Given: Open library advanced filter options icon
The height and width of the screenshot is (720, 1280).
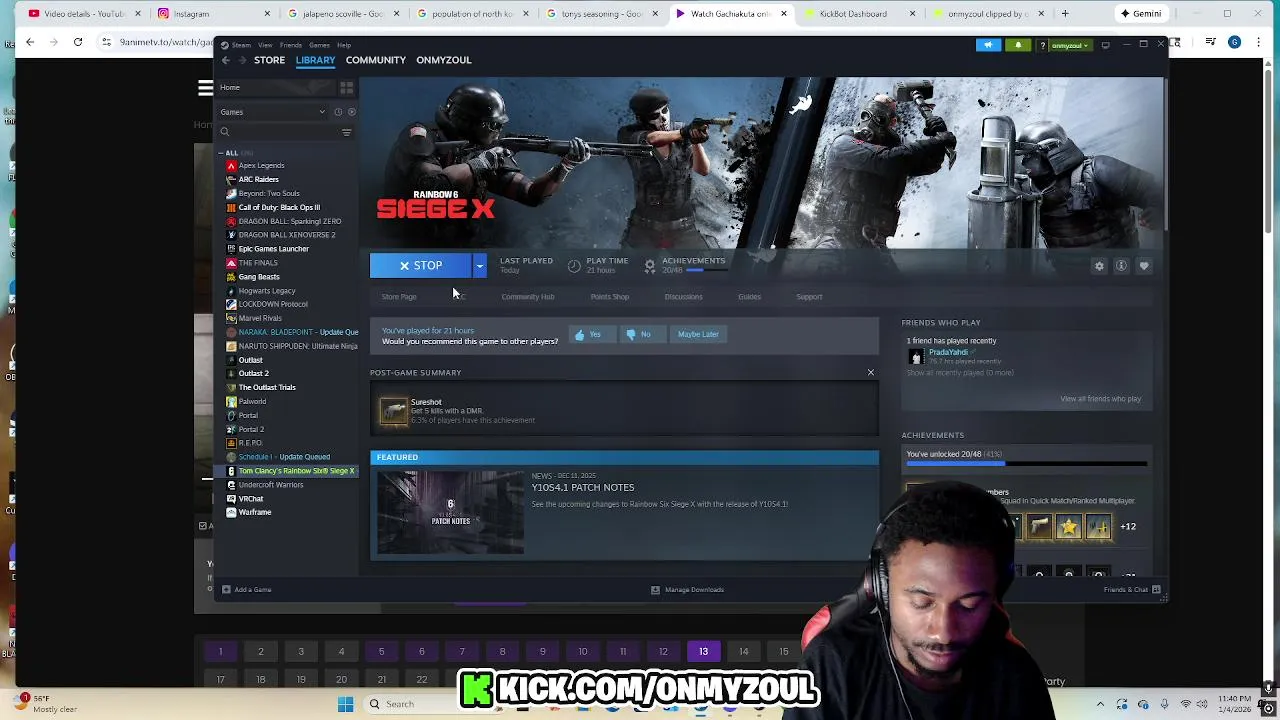Looking at the screenshot, I should [x=347, y=132].
